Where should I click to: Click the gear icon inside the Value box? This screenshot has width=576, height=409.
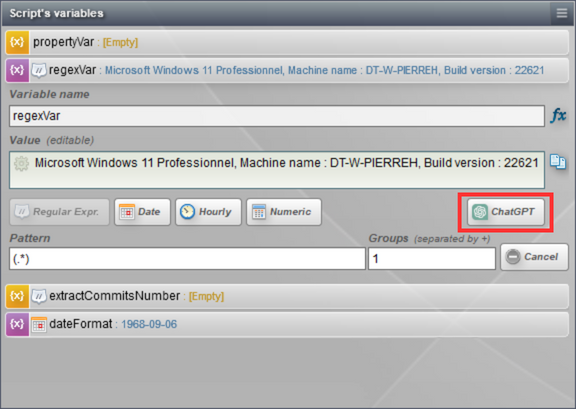tap(21, 163)
